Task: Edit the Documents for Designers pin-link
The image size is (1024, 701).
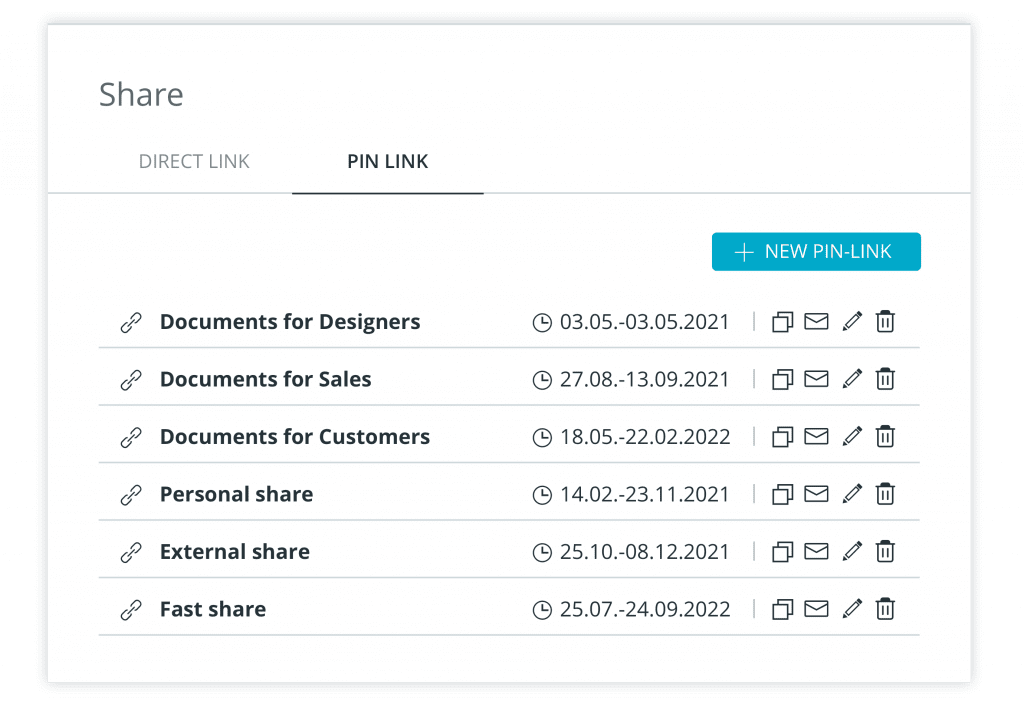Action: click(852, 321)
